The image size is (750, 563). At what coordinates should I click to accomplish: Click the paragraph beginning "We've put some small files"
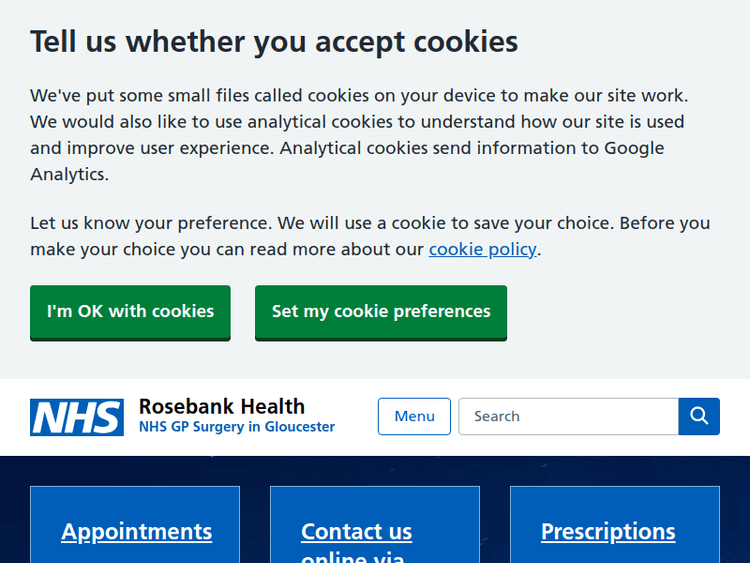click(x=359, y=122)
